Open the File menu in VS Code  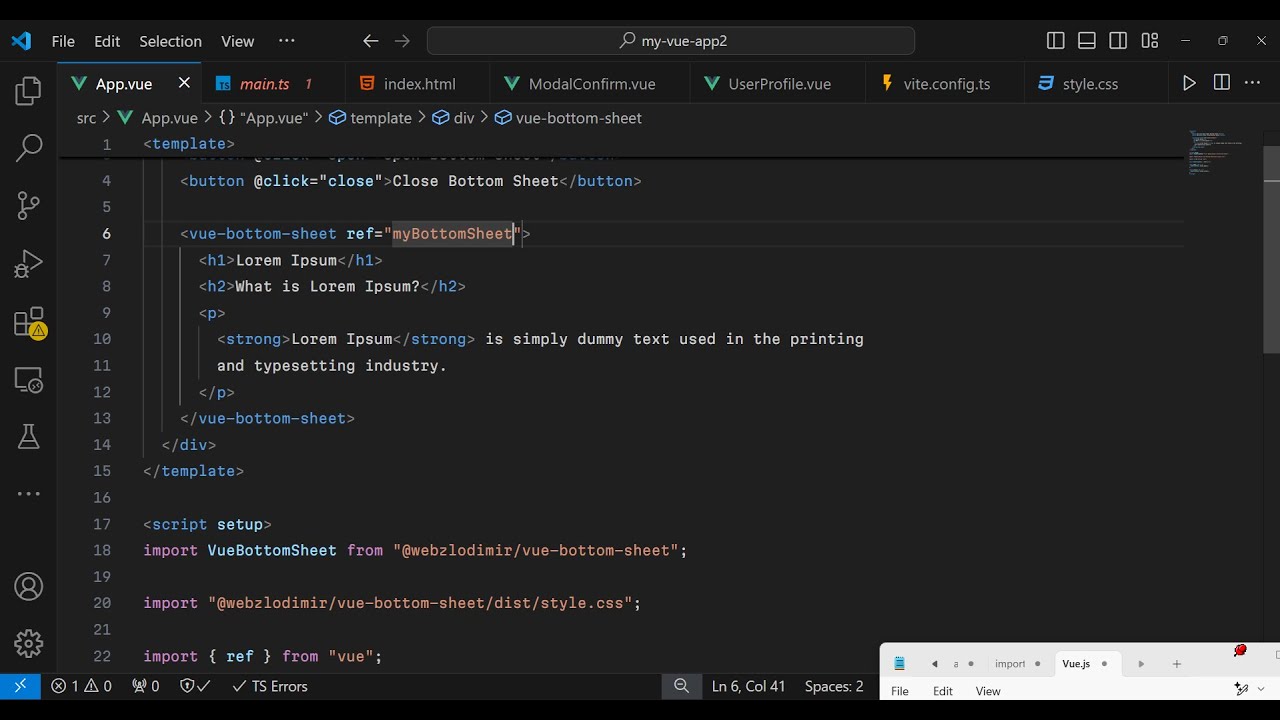(63, 41)
